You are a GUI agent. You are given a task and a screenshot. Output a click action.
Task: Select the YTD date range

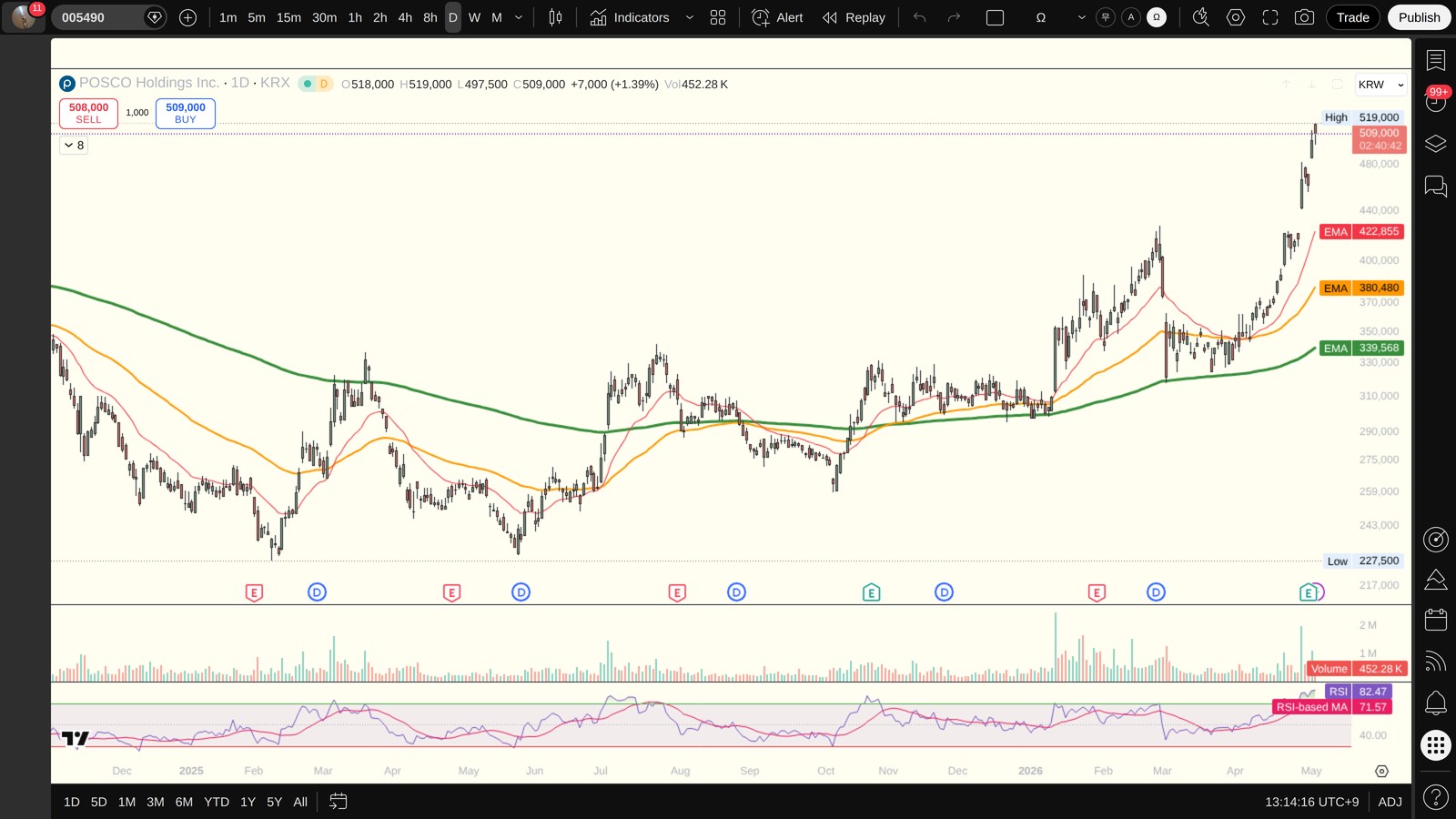[217, 802]
